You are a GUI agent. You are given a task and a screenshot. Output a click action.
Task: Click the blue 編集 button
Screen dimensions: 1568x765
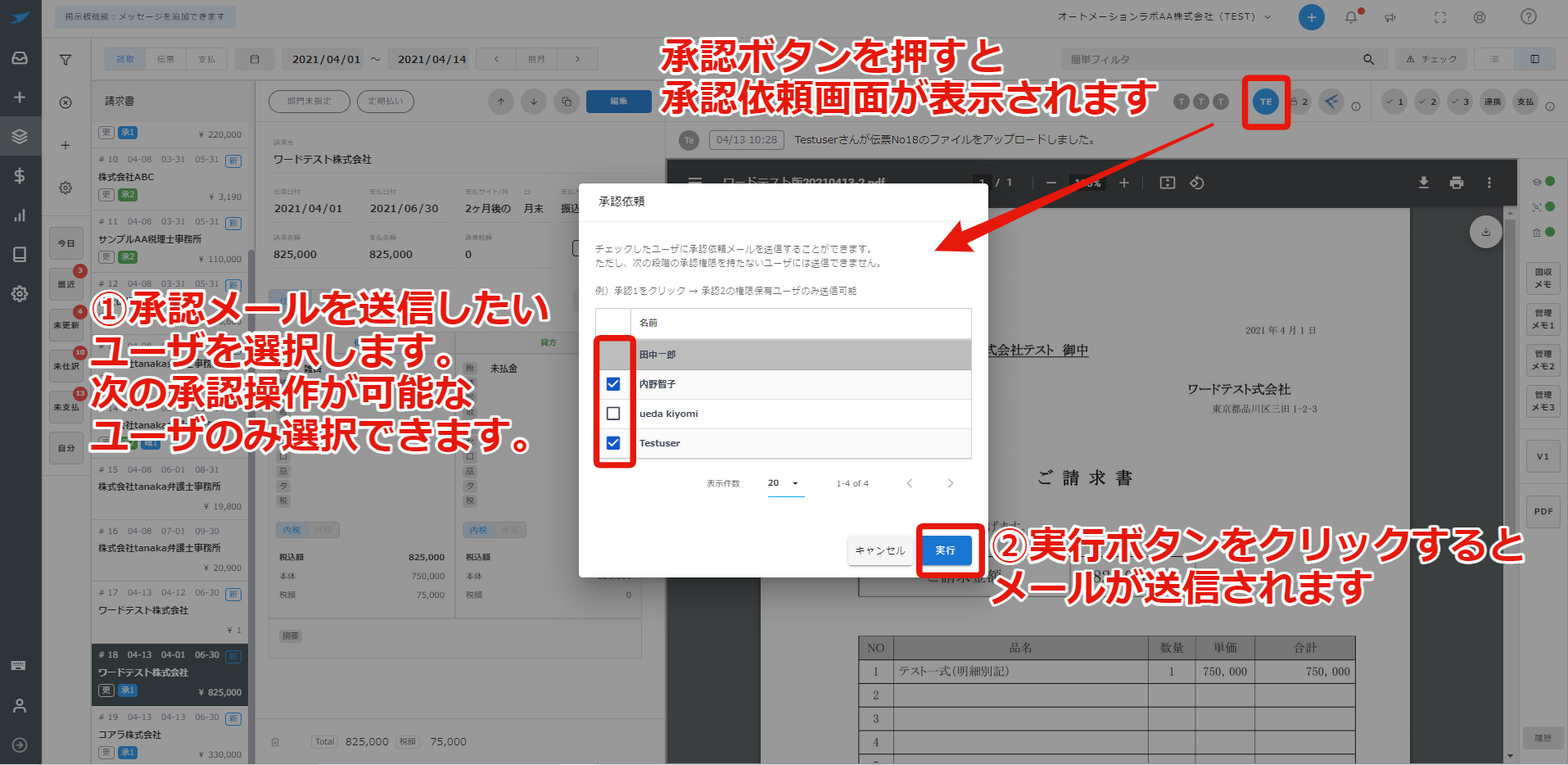[619, 102]
